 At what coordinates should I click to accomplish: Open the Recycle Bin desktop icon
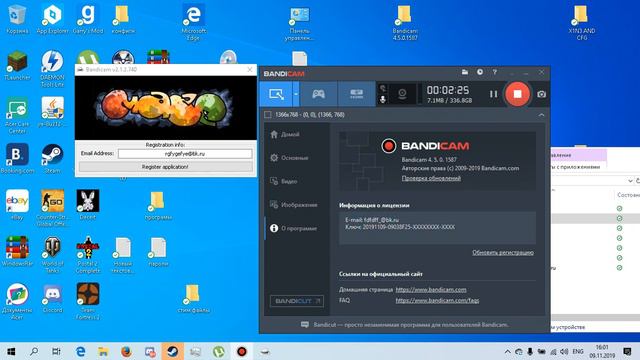click(x=17, y=19)
